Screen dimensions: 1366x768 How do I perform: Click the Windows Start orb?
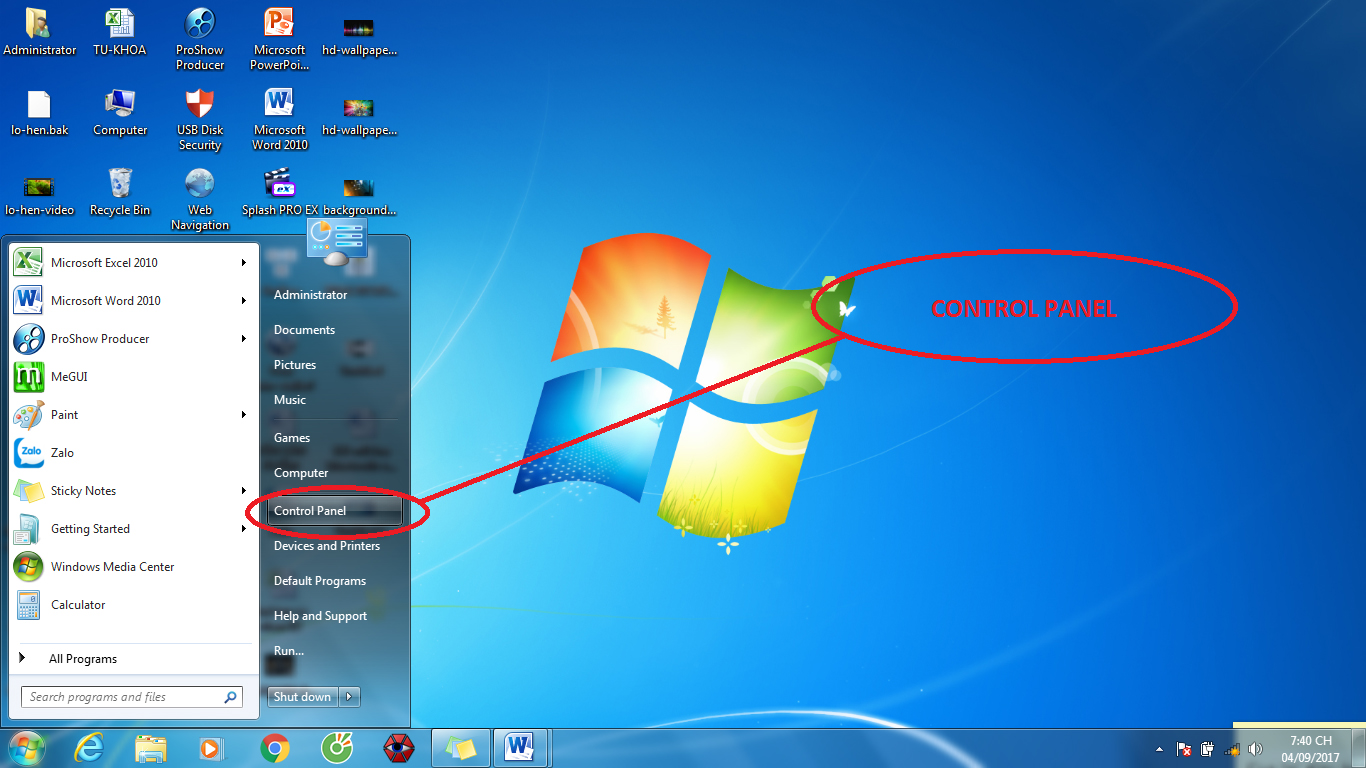tap(27, 748)
